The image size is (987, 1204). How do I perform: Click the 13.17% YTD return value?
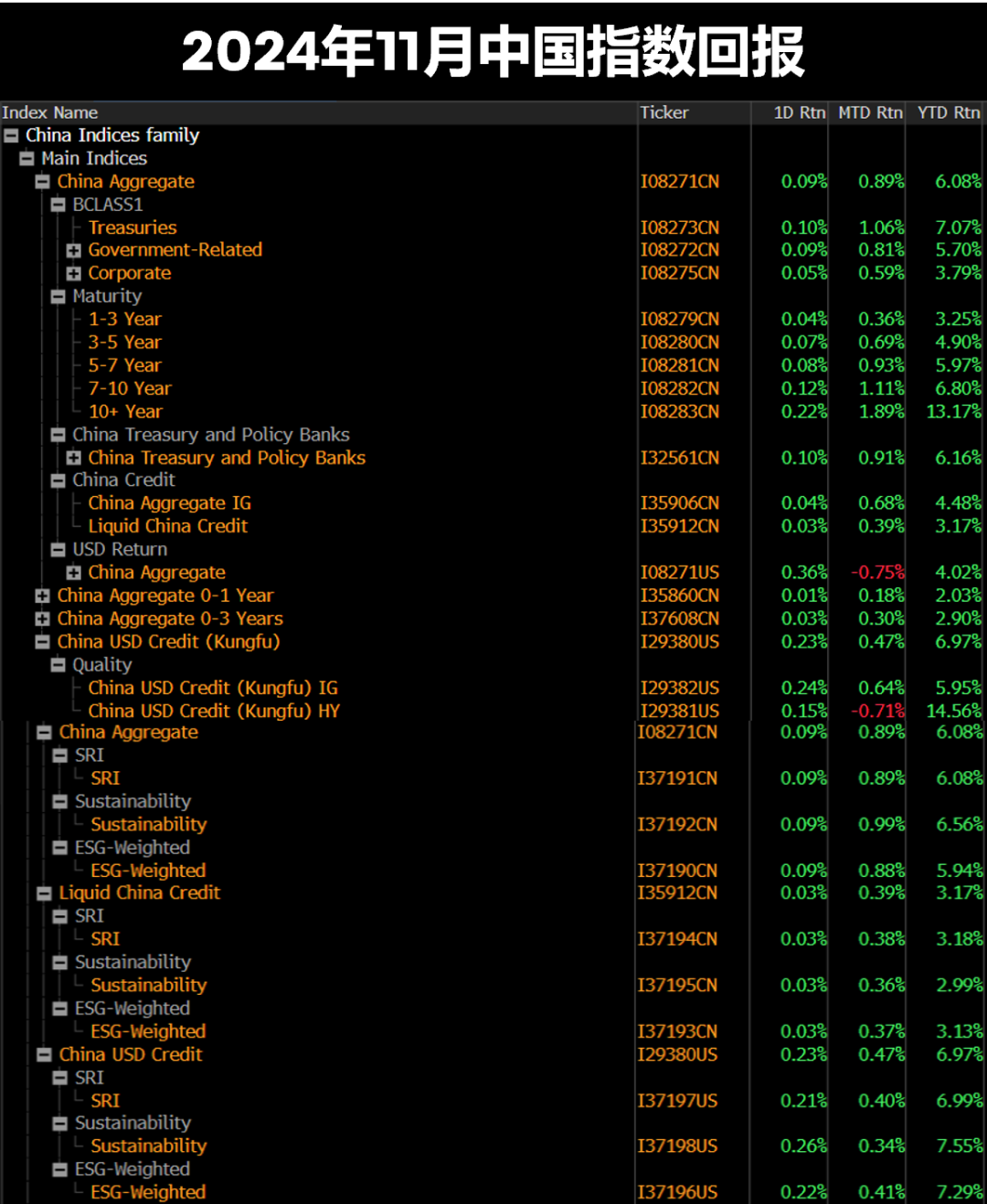click(x=954, y=411)
